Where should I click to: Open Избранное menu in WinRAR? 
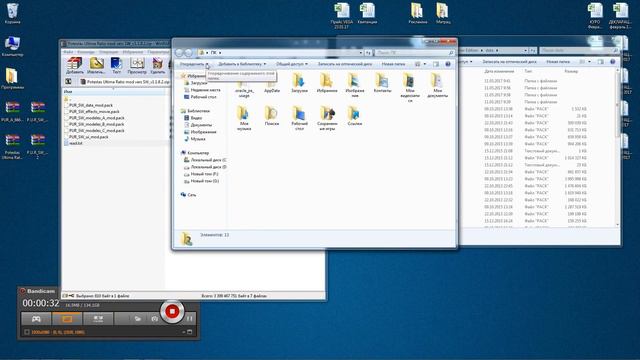pyautogui.click(x=133, y=52)
